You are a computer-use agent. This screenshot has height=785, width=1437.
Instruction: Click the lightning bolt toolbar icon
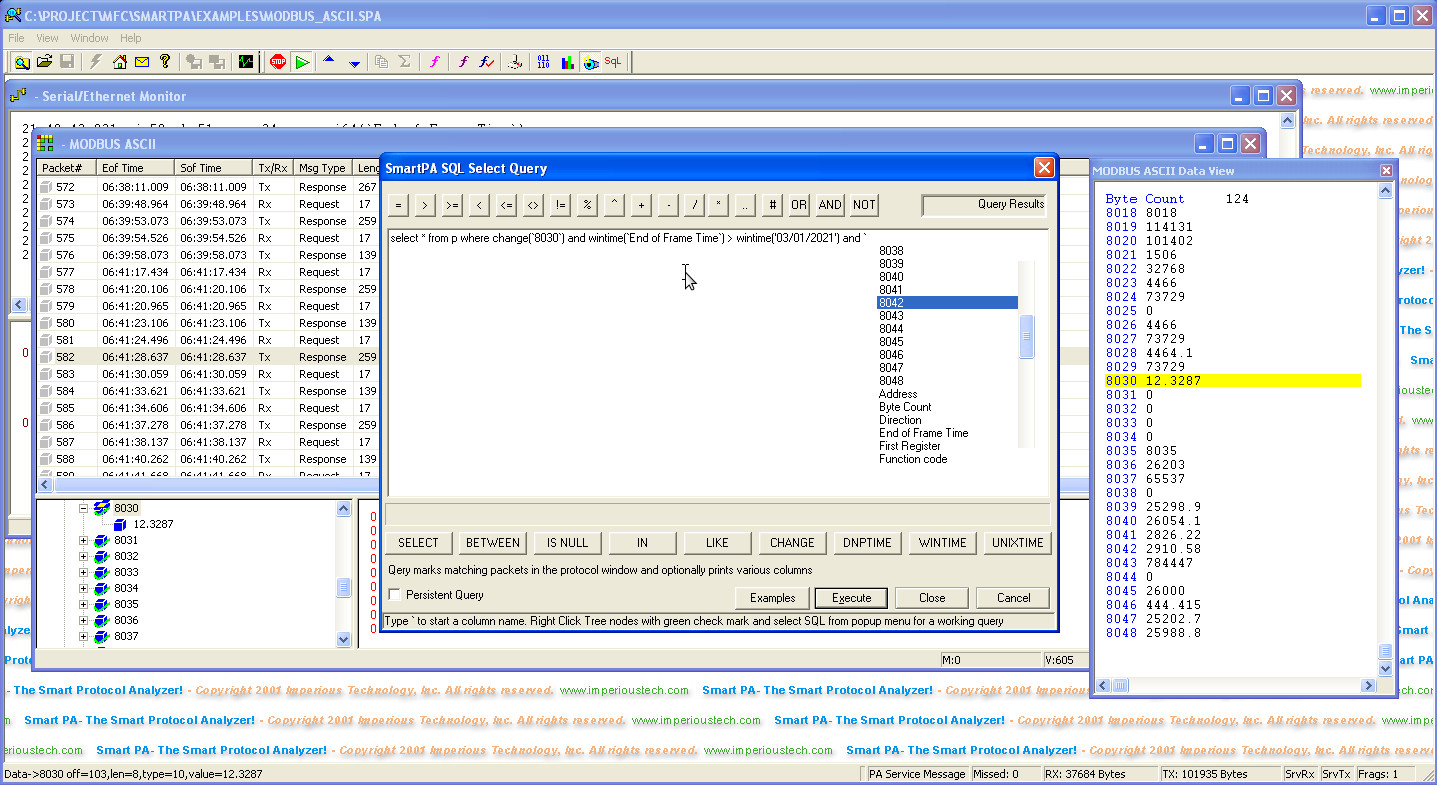96,62
